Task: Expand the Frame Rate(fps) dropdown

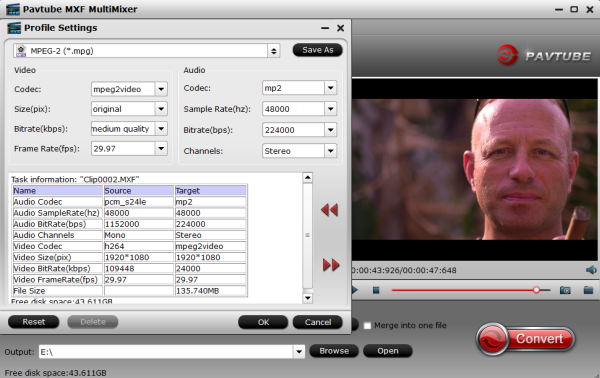Action: pos(161,148)
